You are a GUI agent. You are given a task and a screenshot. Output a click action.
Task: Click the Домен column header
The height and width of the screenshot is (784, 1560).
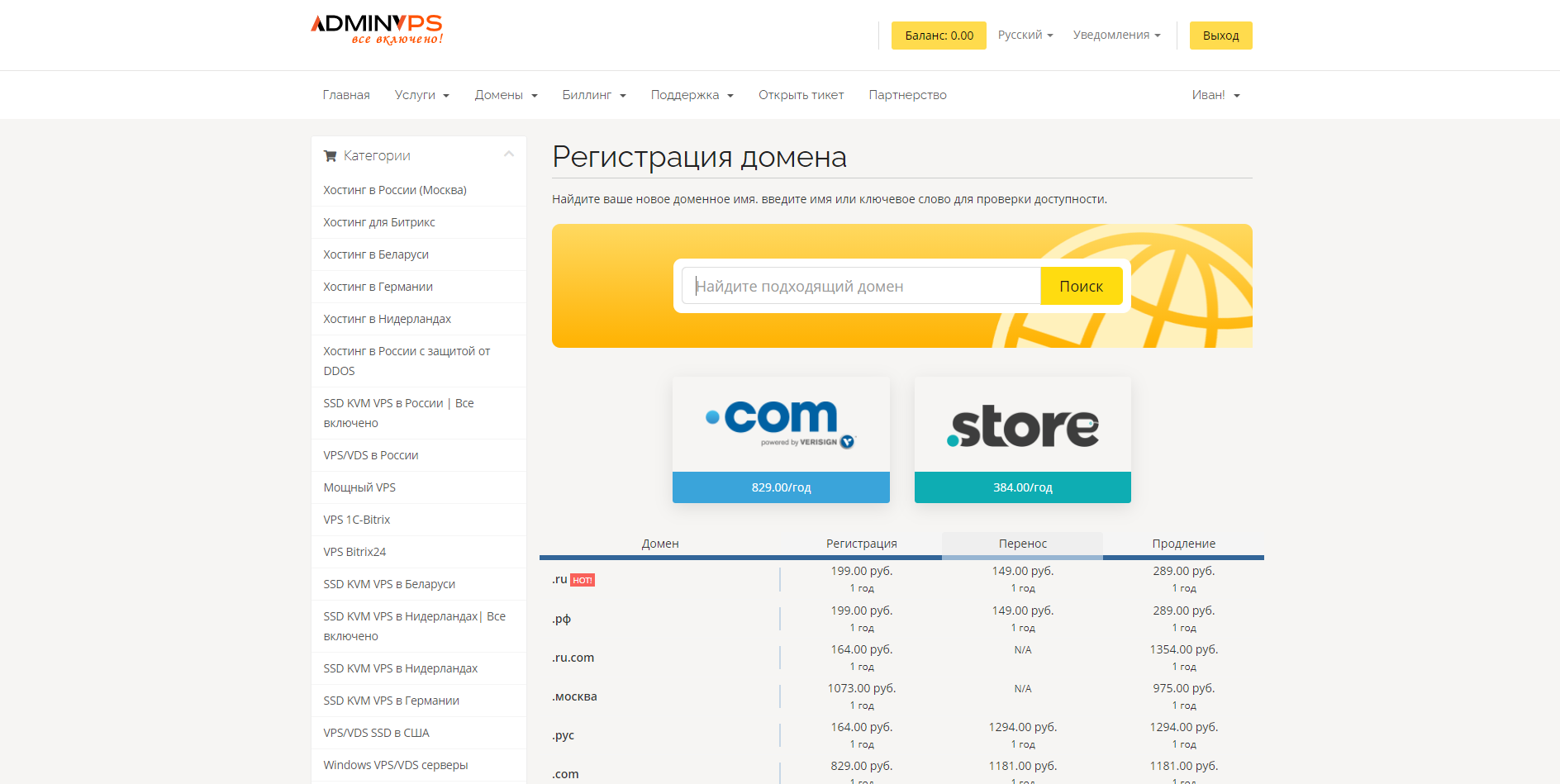pos(660,544)
